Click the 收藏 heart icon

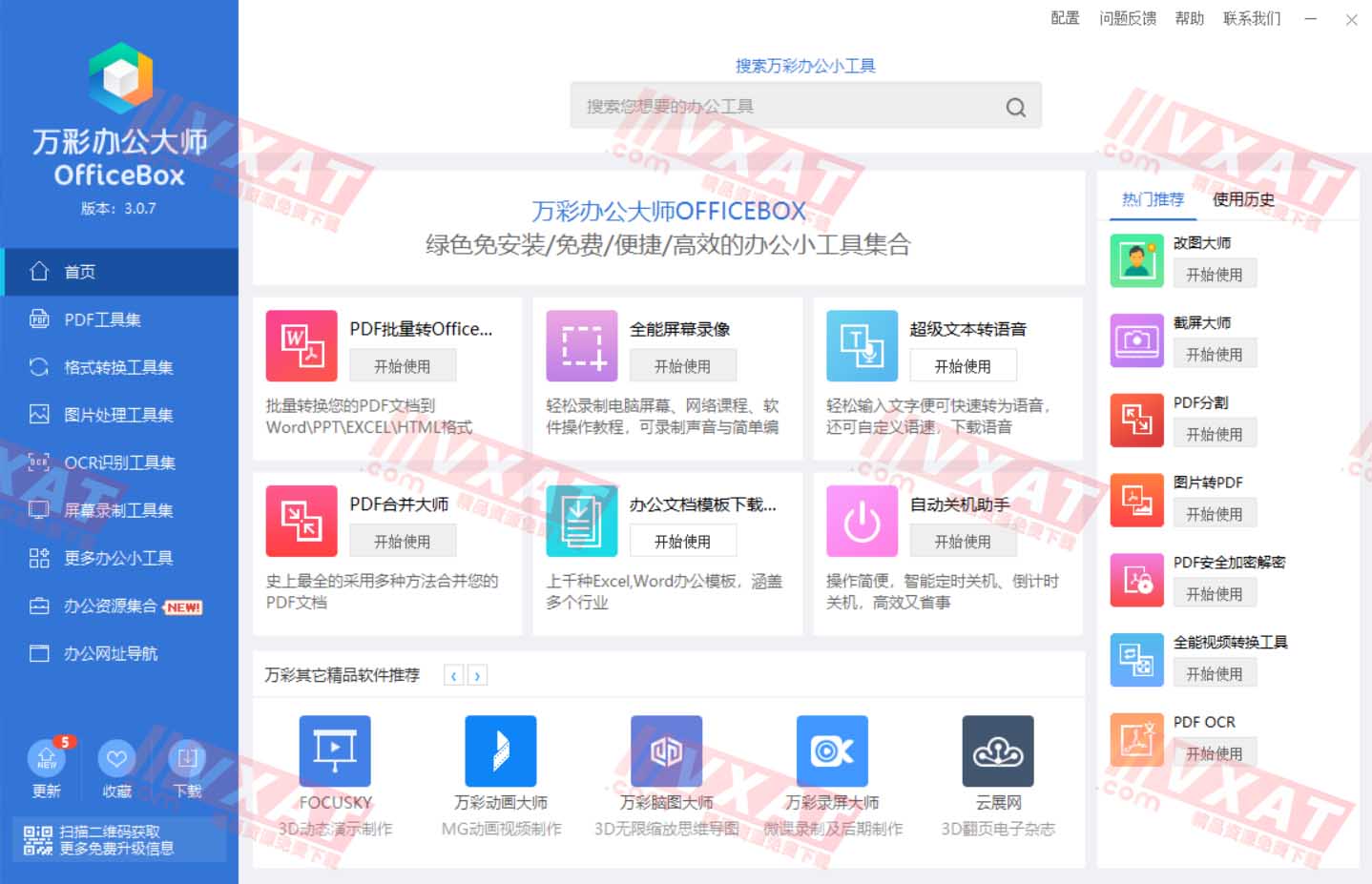115,759
